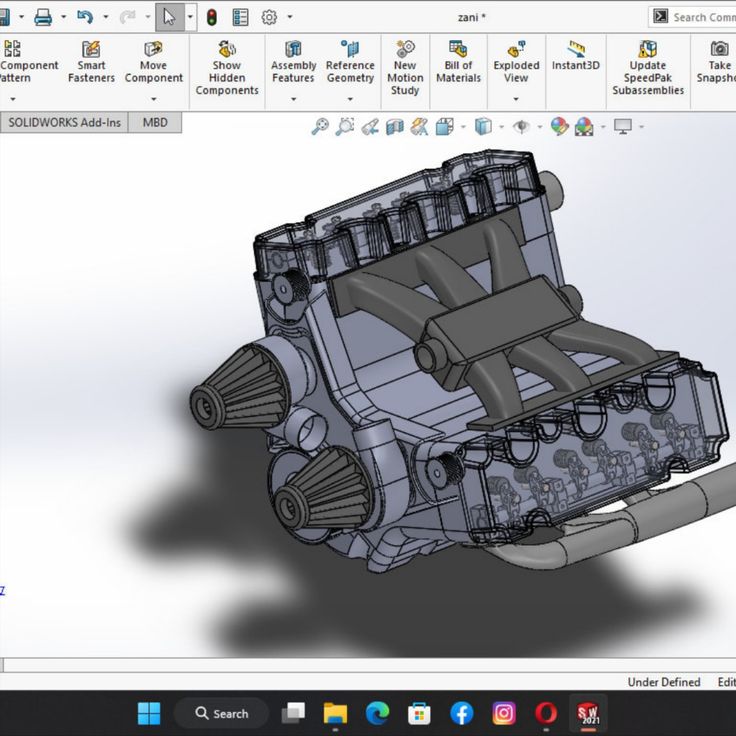Expand Hide/Show Items dropdown arrow
The height and width of the screenshot is (736, 736).
tap(539, 127)
